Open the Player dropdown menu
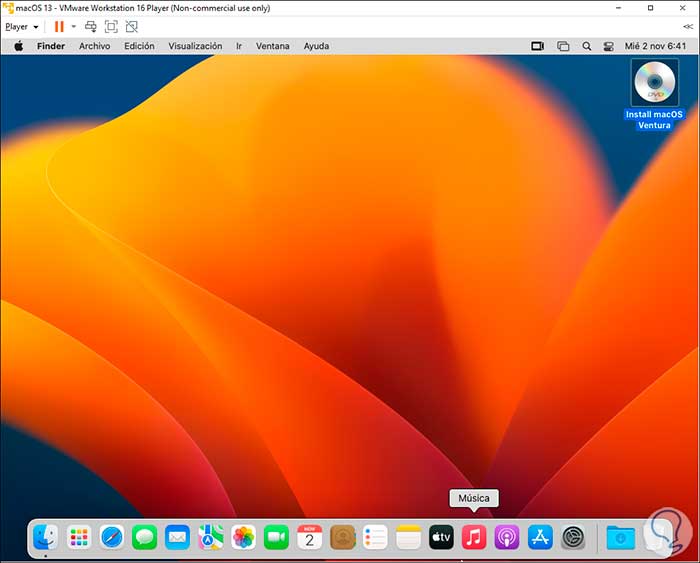700x563 pixels. pos(22,27)
